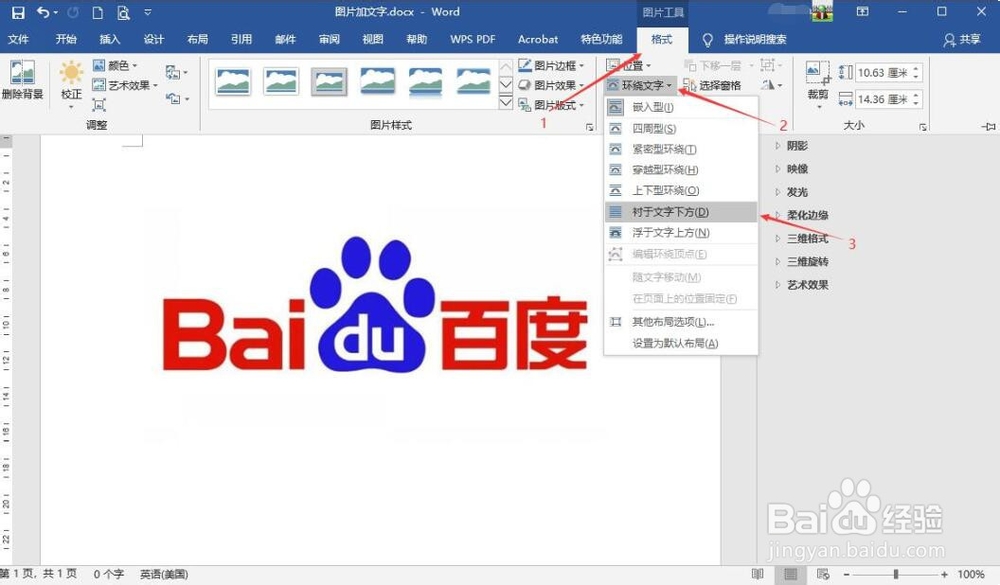Click the zoom in plus button
Image resolution: width=1000 pixels, height=585 pixels.
click(944, 574)
